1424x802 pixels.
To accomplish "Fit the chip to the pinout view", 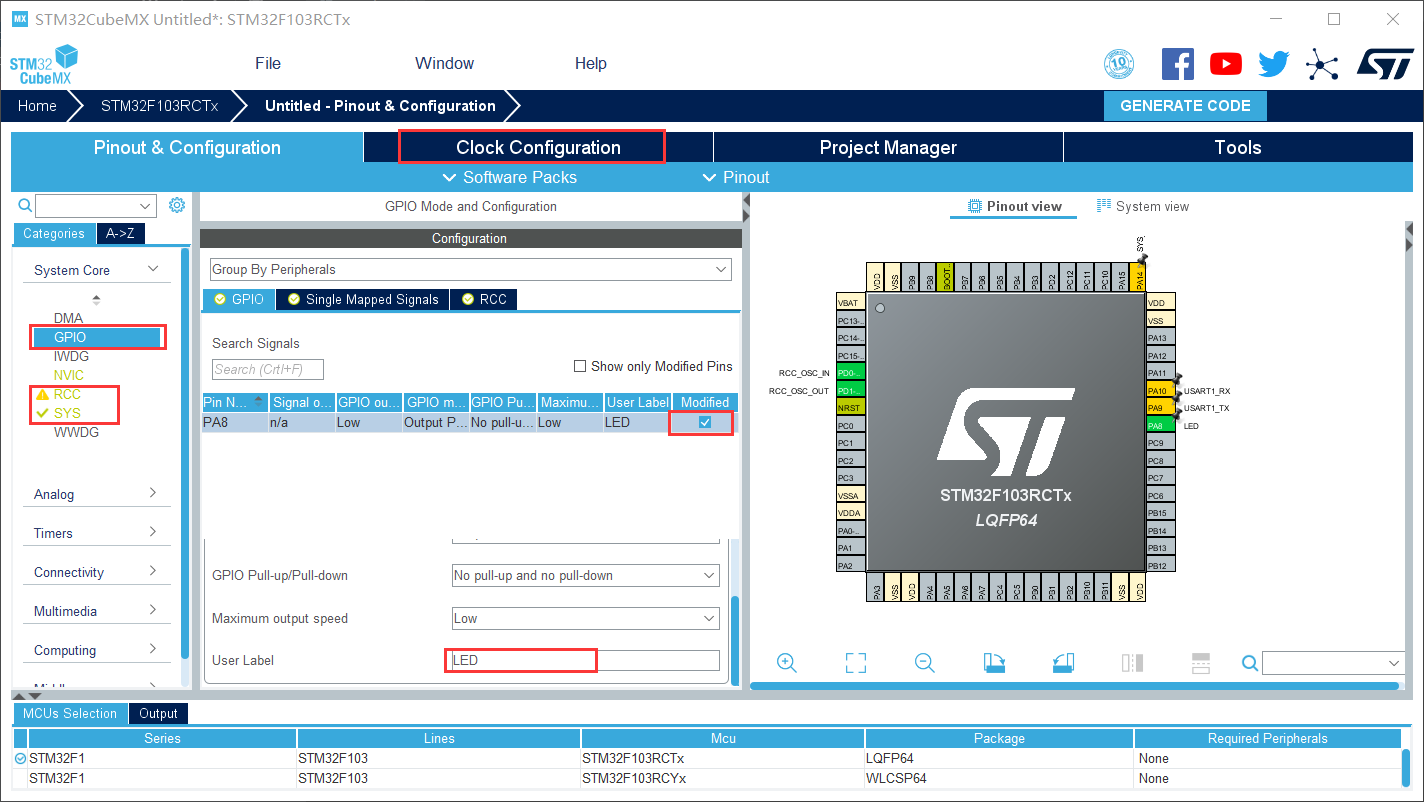I will point(855,663).
